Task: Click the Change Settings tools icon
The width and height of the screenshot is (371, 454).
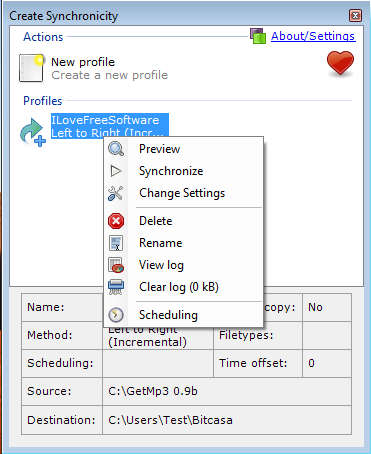Action: (x=116, y=193)
